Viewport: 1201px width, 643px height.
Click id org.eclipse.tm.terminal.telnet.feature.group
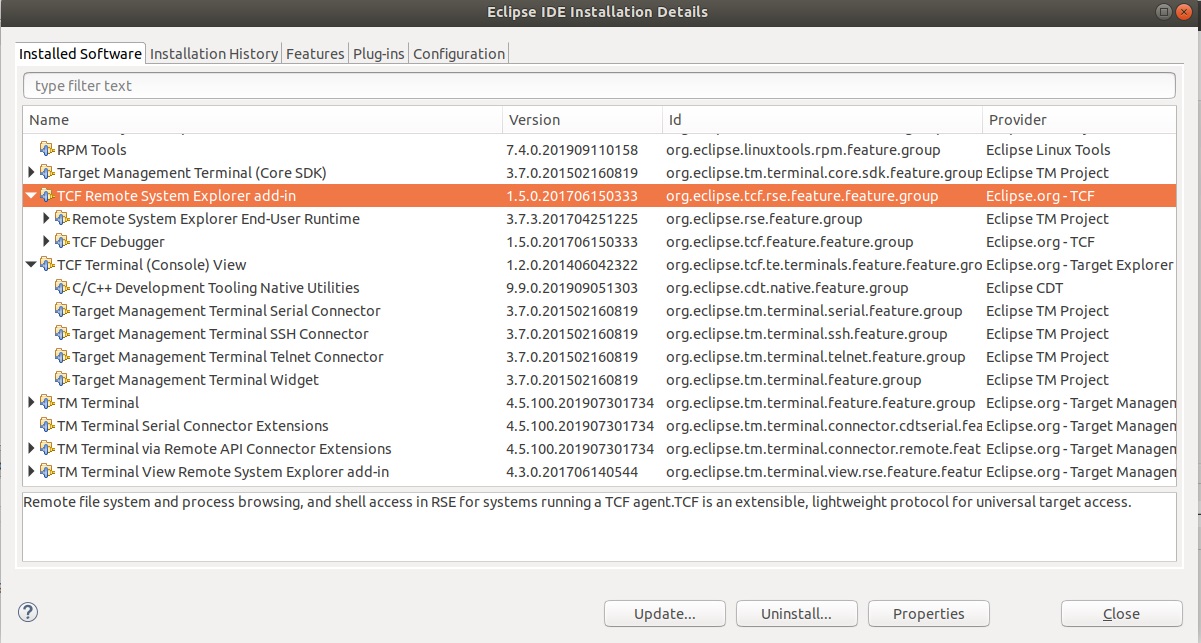816,357
